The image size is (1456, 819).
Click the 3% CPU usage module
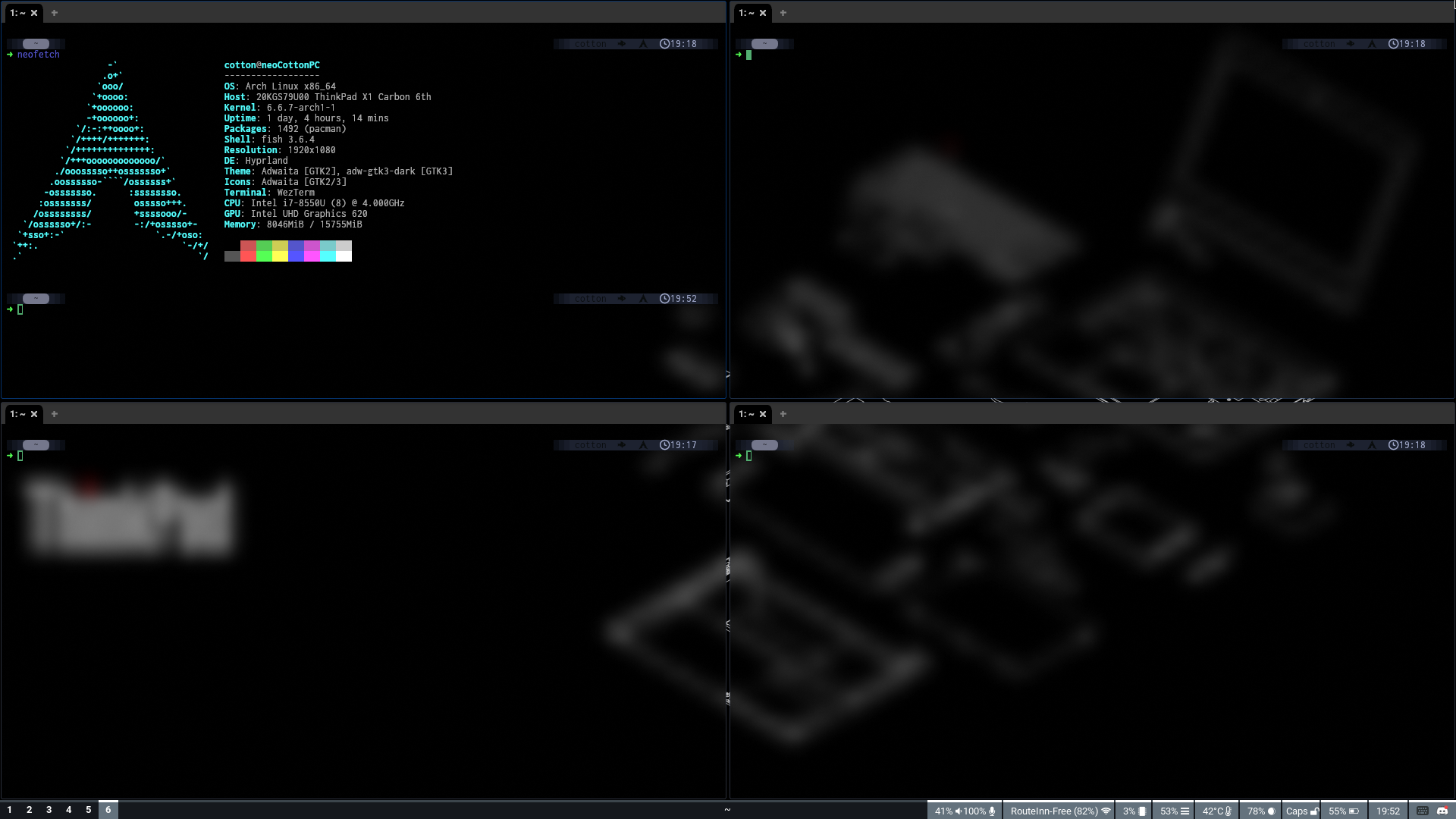click(1134, 811)
